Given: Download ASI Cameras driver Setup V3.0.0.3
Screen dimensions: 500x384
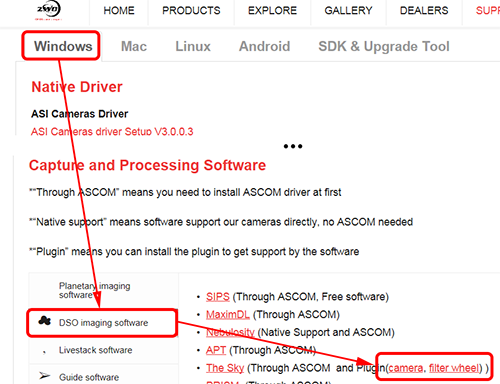Looking at the screenshot, I should (112, 132).
